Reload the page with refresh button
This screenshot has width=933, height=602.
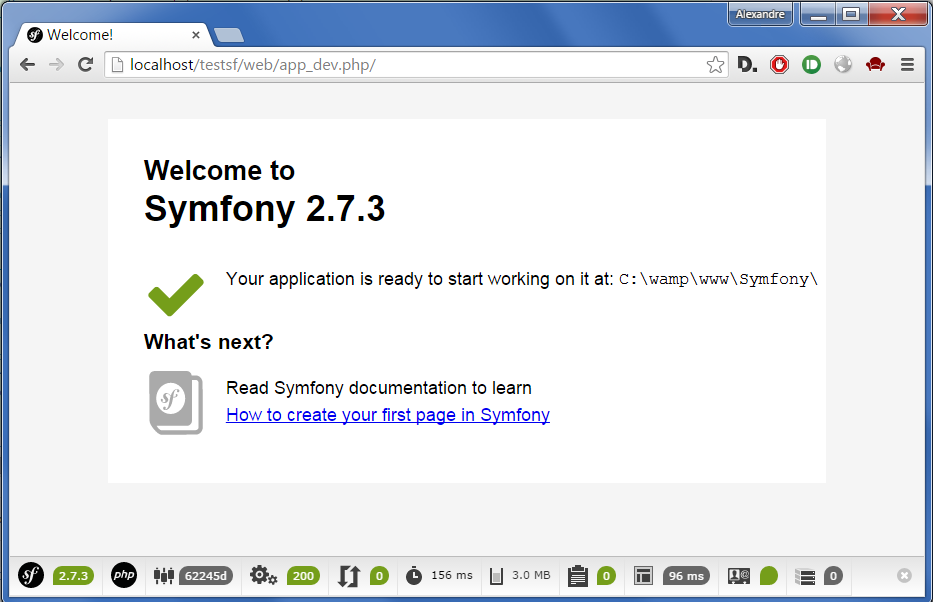[86, 64]
